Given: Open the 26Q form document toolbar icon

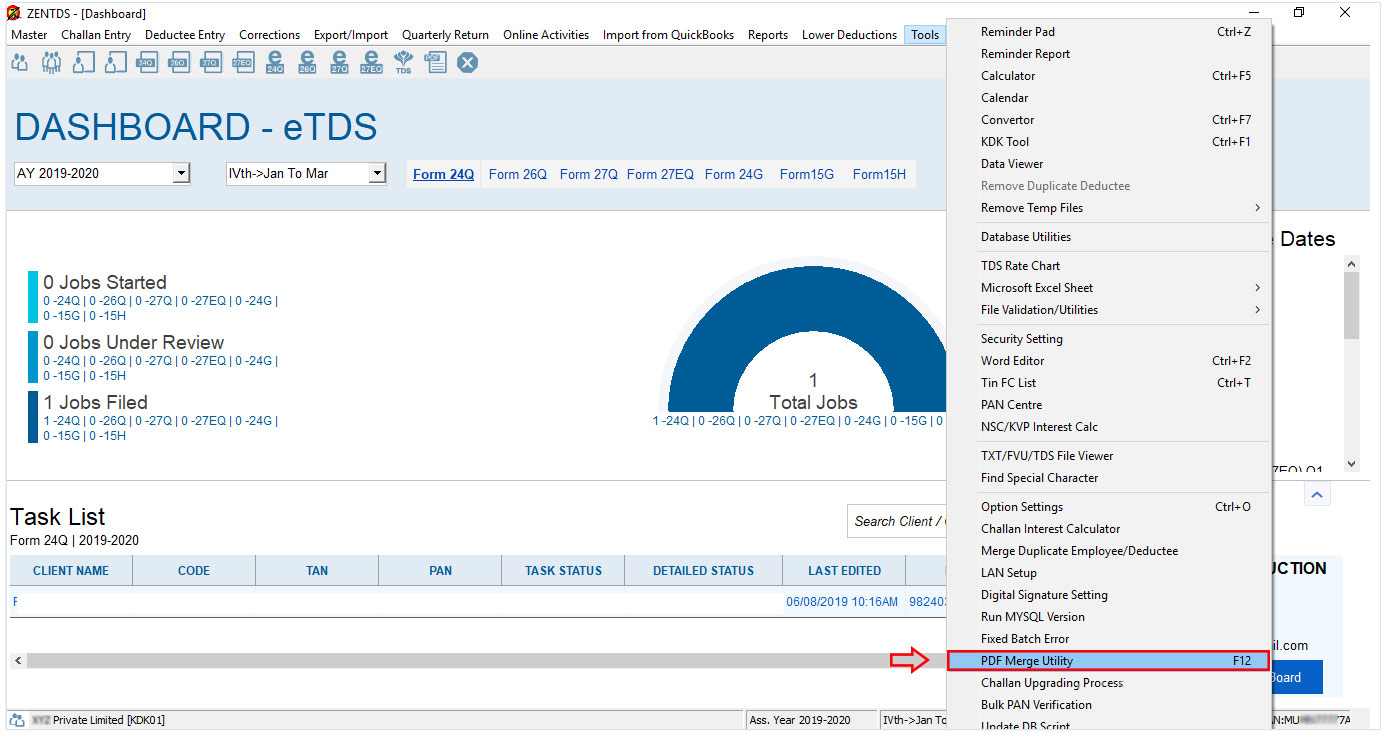Looking at the screenshot, I should (x=178, y=62).
